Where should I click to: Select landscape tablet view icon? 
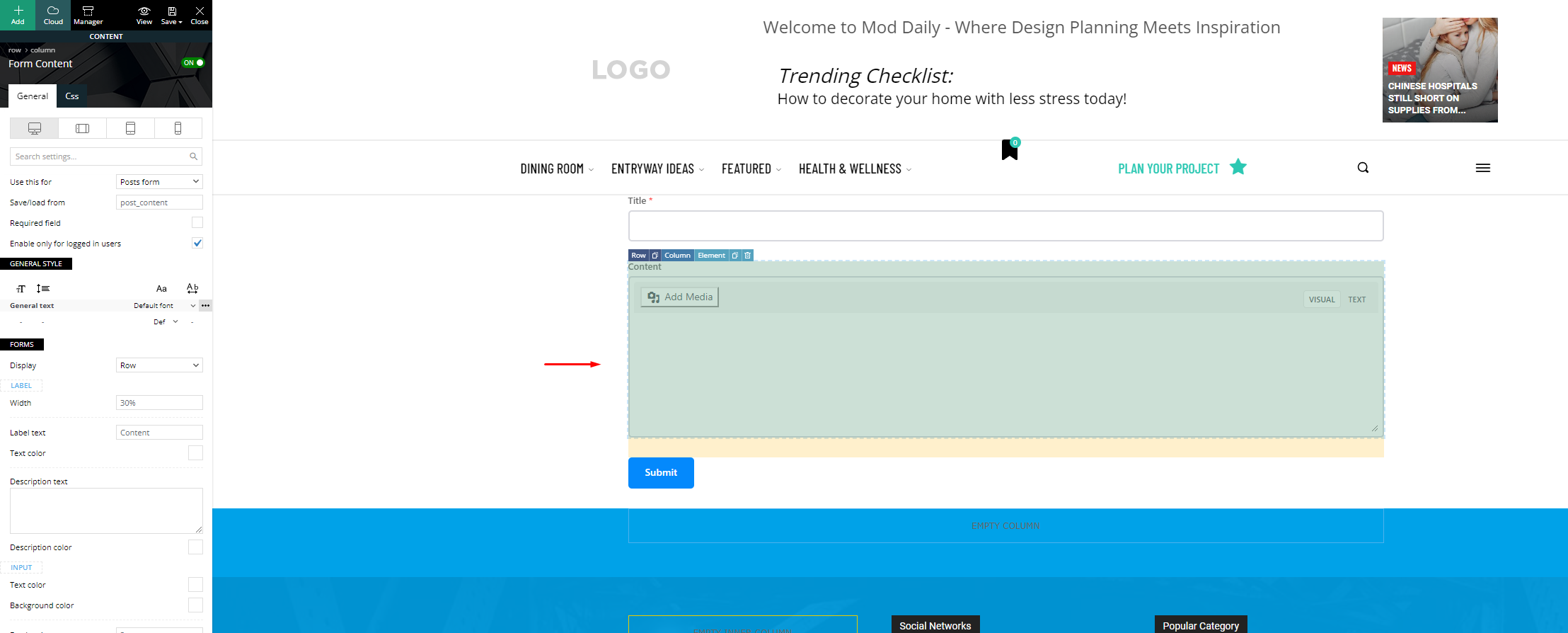pyautogui.click(x=82, y=128)
